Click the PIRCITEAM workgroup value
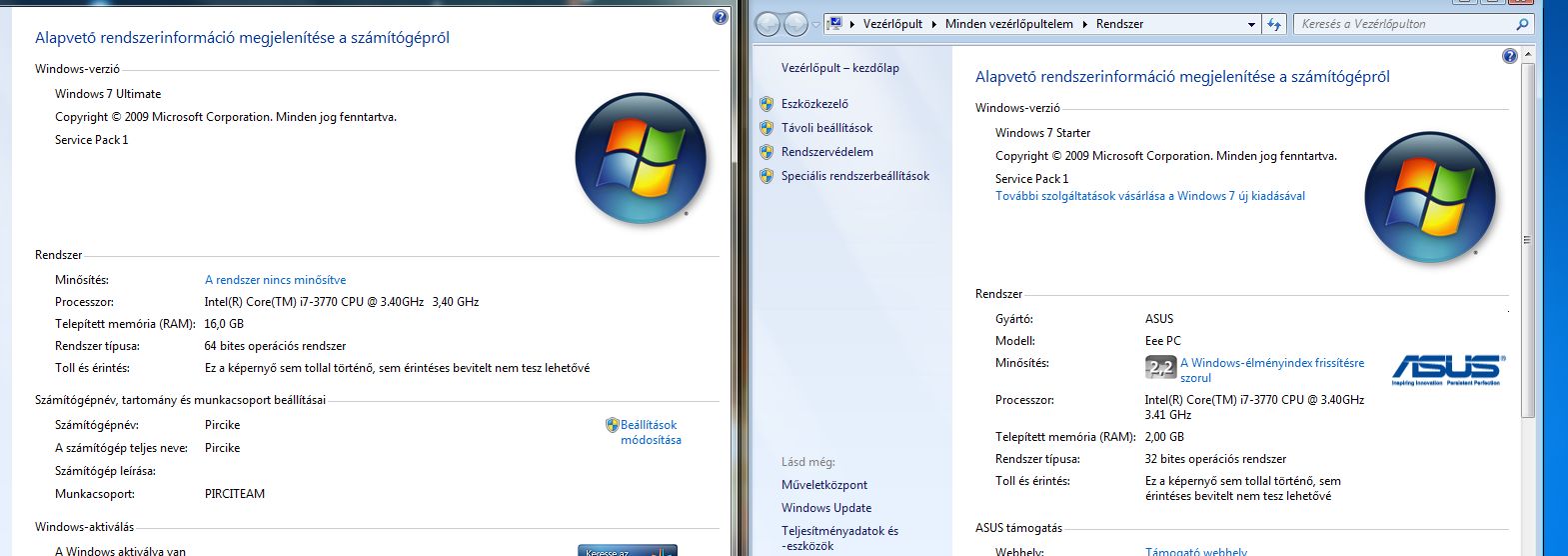 (235, 494)
